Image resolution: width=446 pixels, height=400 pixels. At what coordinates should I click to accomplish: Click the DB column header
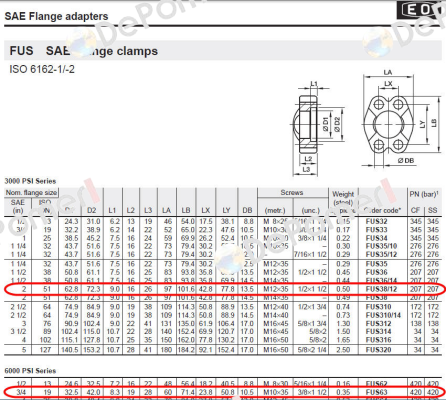247,210
